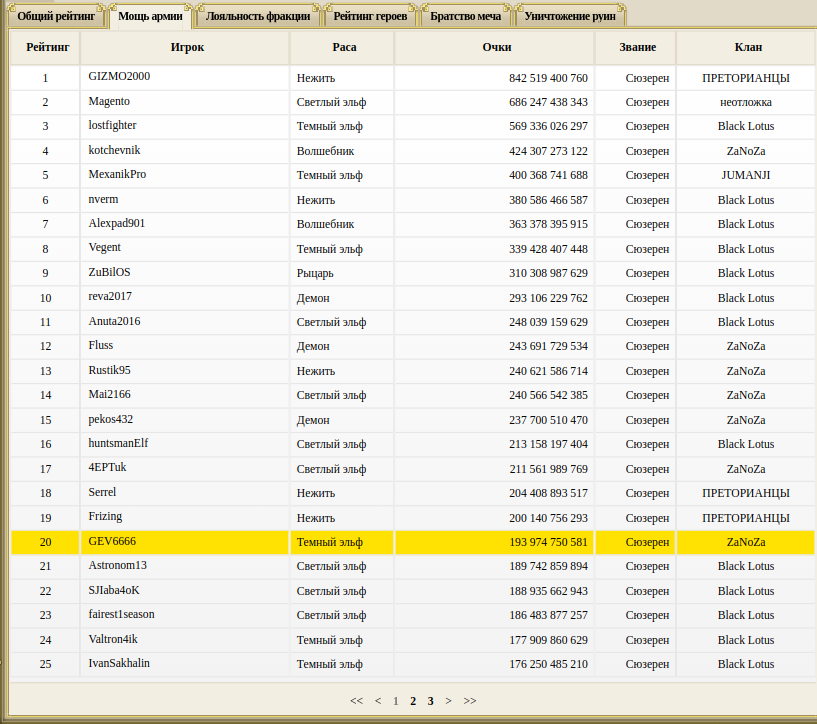Switch to the Общий рейтинг tab

pos(56,17)
